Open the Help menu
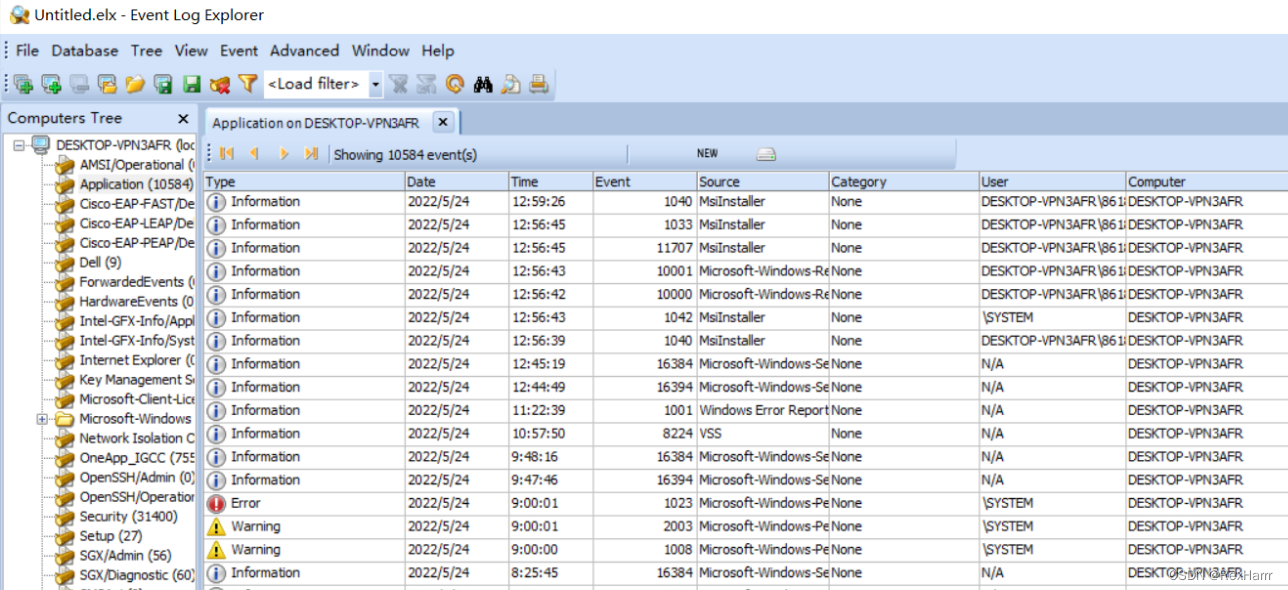This screenshot has width=1288, height=590. pos(438,51)
